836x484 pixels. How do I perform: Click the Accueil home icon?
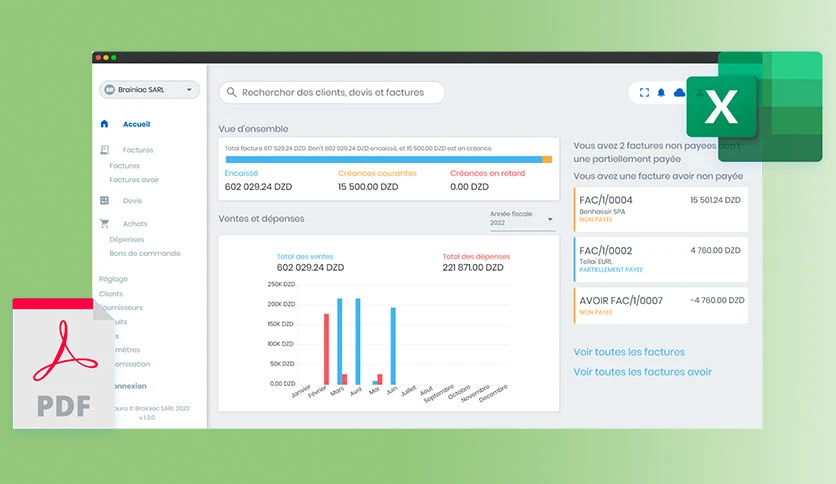104,124
